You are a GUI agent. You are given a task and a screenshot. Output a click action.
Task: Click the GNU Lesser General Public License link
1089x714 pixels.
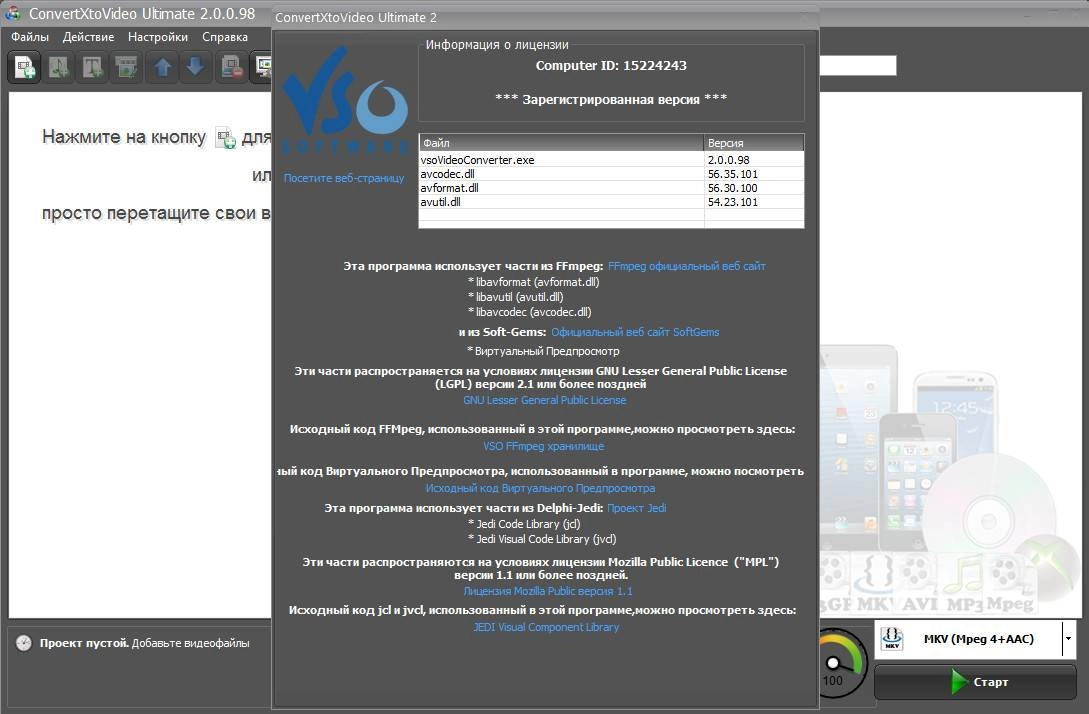point(544,400)
